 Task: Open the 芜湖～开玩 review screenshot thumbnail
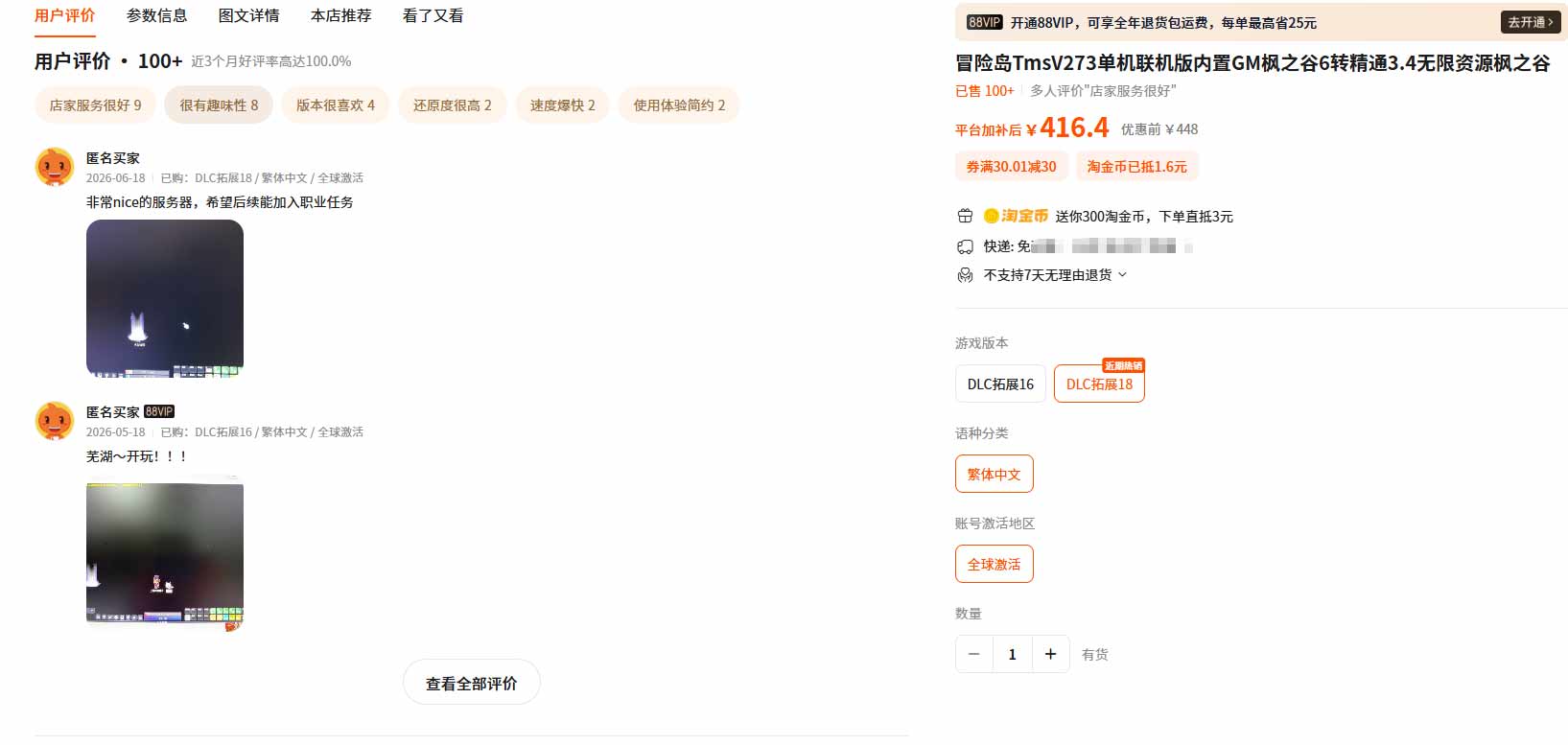point(165,552)
